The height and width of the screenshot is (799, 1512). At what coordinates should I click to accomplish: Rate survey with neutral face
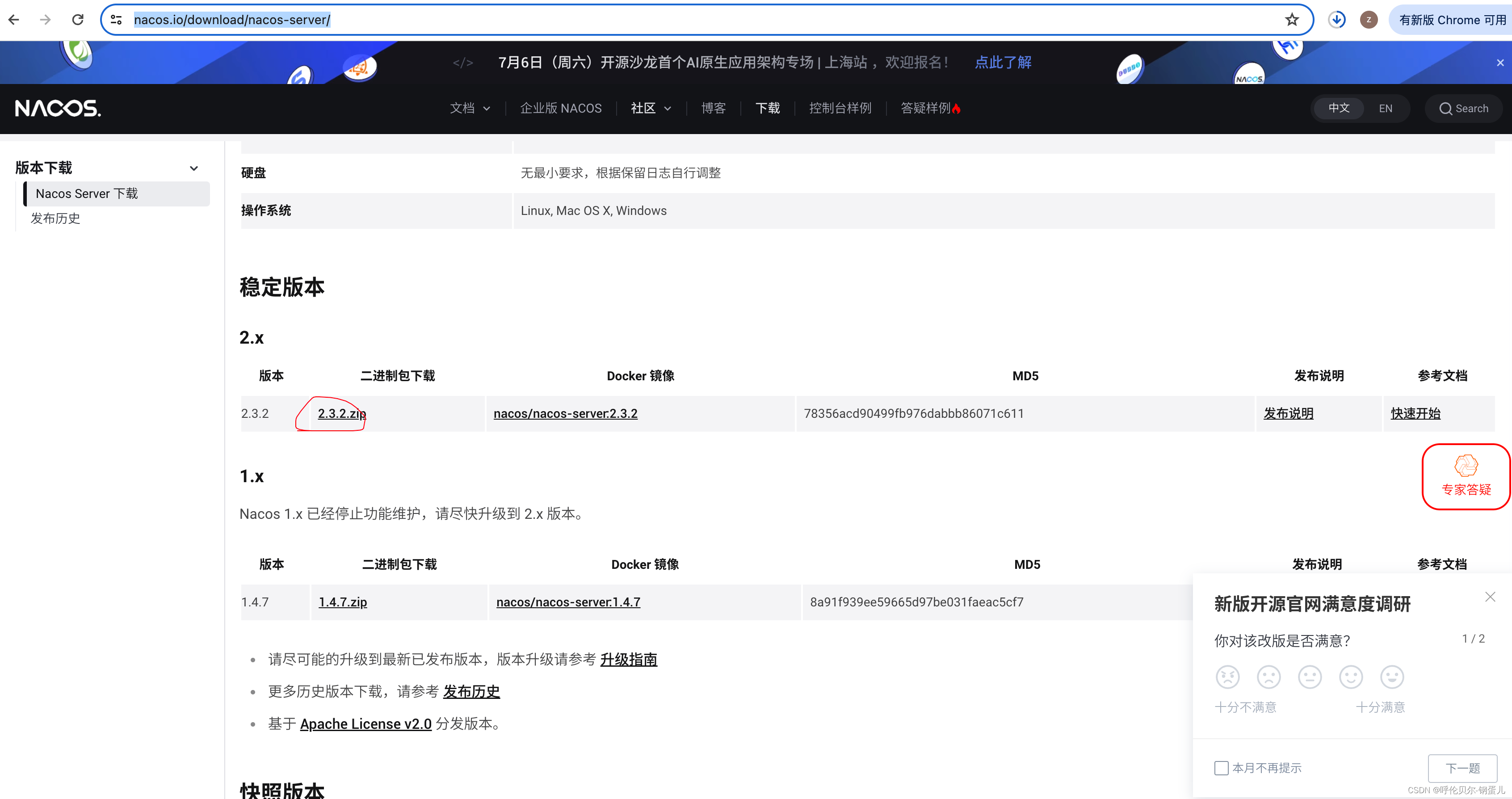coord(1310,677)
